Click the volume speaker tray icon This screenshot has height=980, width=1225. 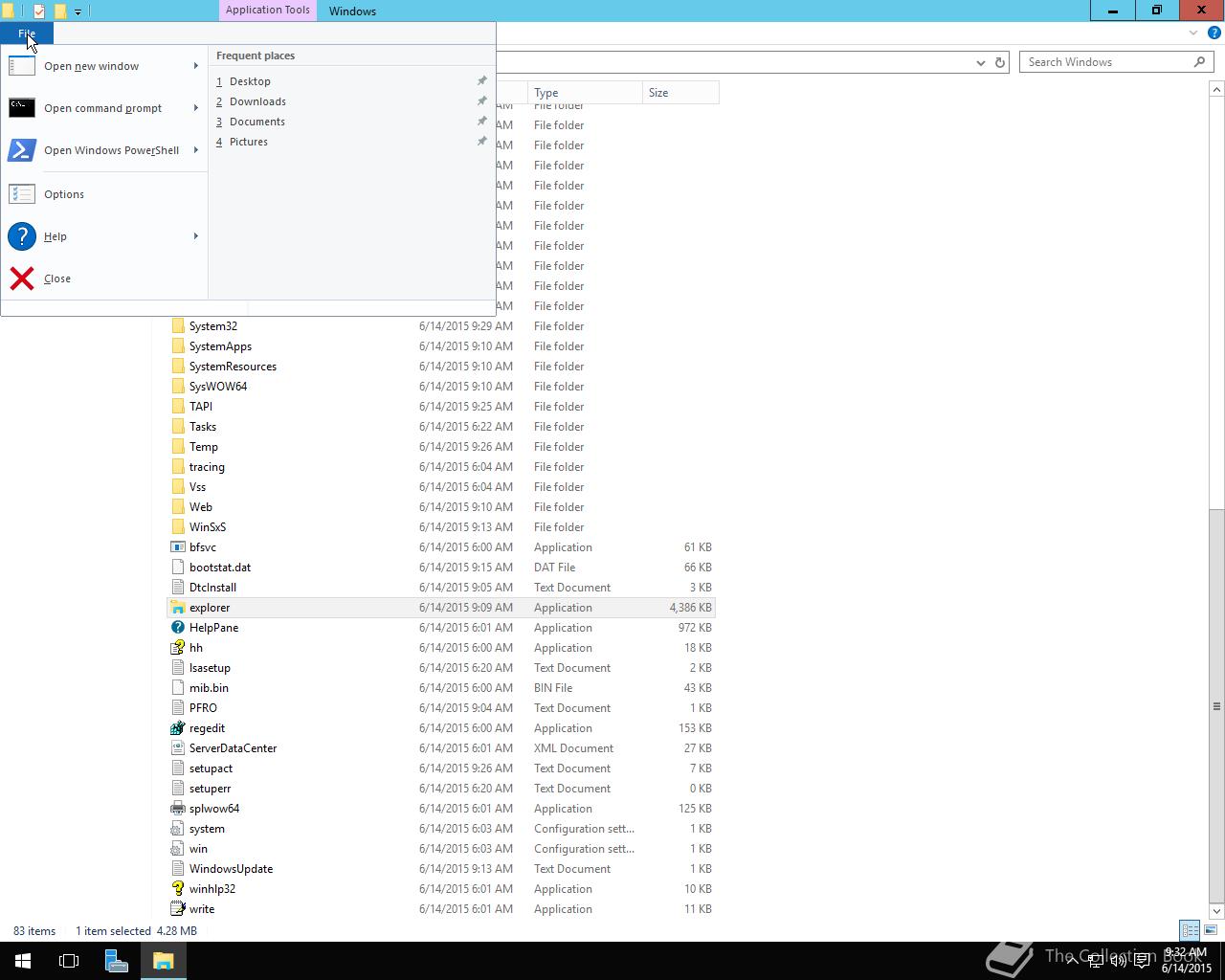1118,961
